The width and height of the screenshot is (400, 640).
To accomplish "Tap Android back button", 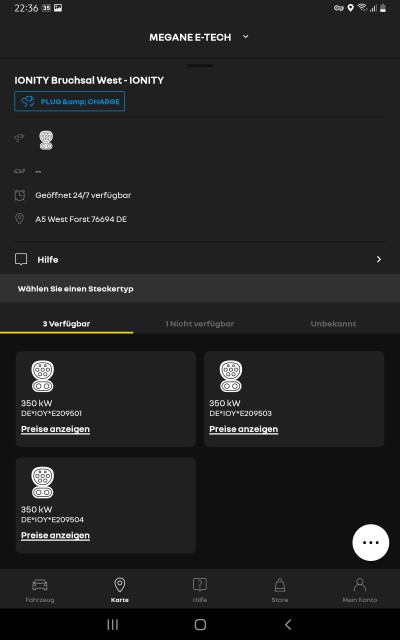I will pyautogui.click(x=288, y=624).
